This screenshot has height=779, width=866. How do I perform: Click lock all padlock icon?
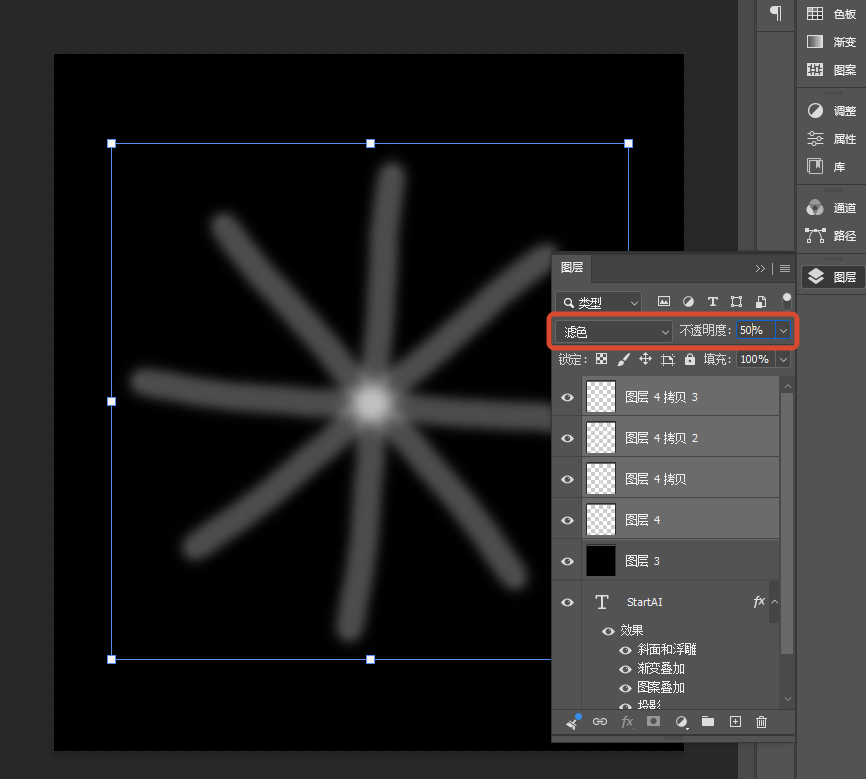pyautogui.click(x=690, y=359)
